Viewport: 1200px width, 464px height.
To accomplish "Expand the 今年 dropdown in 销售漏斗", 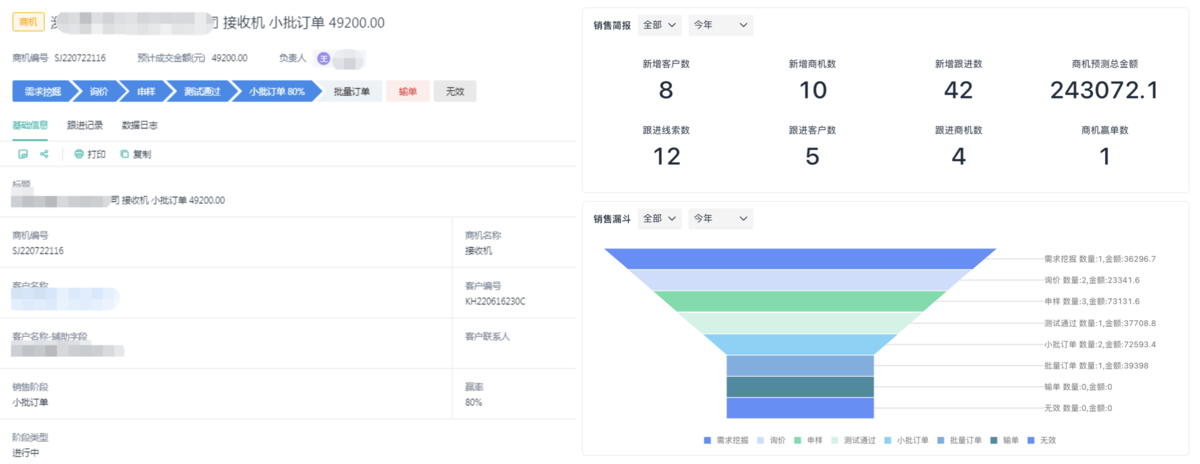I will click(720, 218).
